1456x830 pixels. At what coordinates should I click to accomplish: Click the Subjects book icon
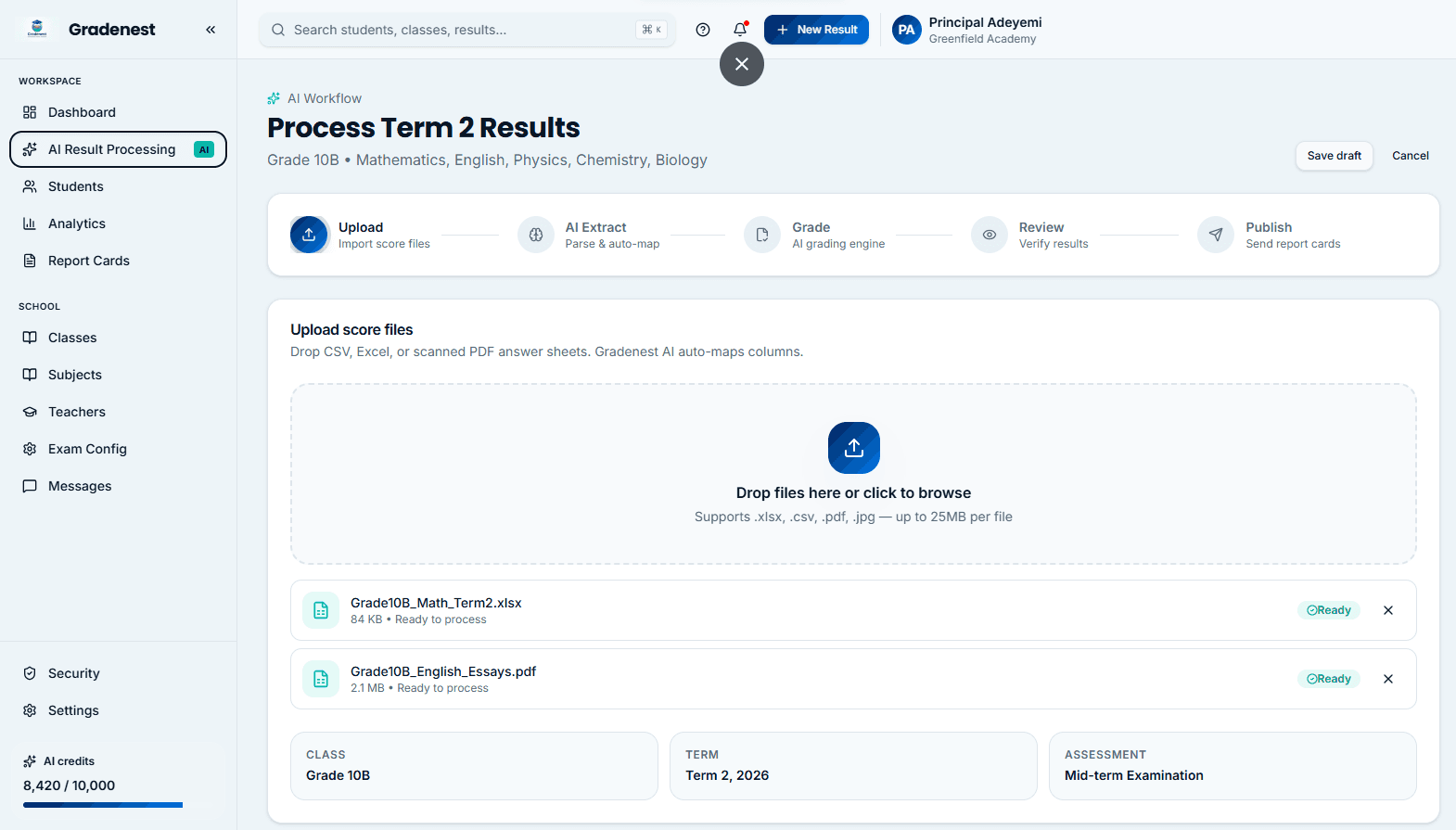point(30,375)
